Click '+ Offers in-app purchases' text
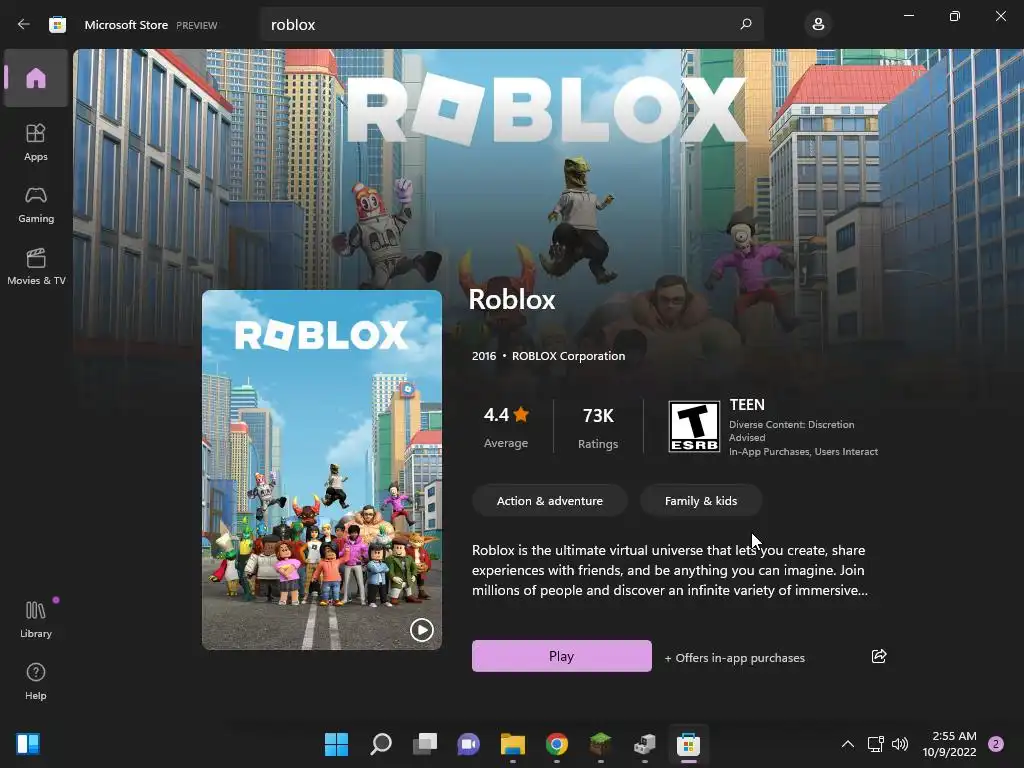The width and height of the screenshot is (1024, 768). tap(735, 658)
